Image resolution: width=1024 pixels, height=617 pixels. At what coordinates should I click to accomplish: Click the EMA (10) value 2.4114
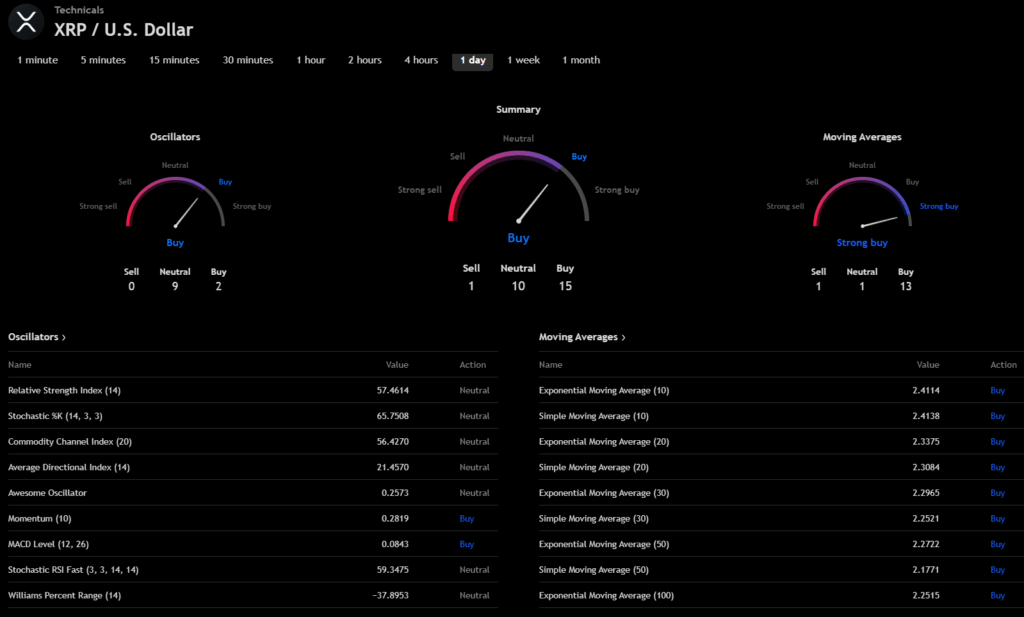926,390
